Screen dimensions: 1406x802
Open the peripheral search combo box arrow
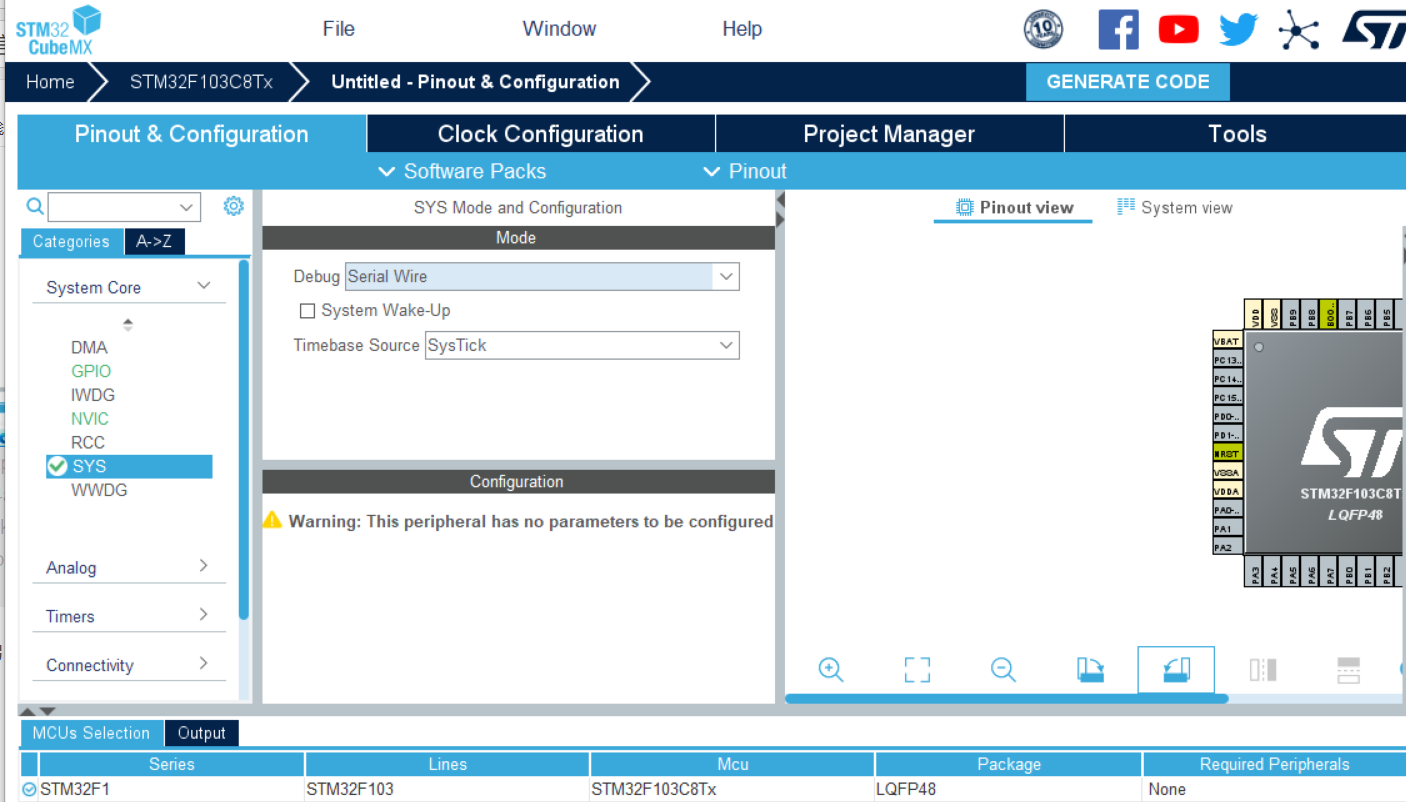pyautogui.click(x=186, y=207)
